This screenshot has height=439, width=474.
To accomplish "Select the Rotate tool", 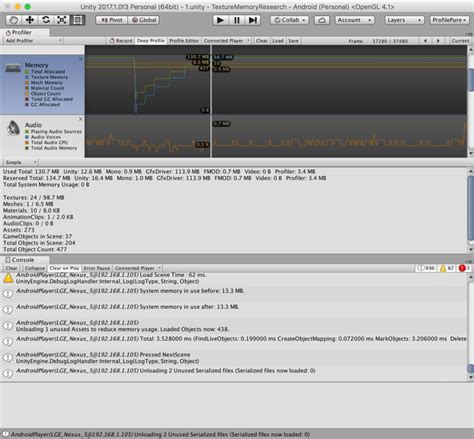I will tap(46, 20).
